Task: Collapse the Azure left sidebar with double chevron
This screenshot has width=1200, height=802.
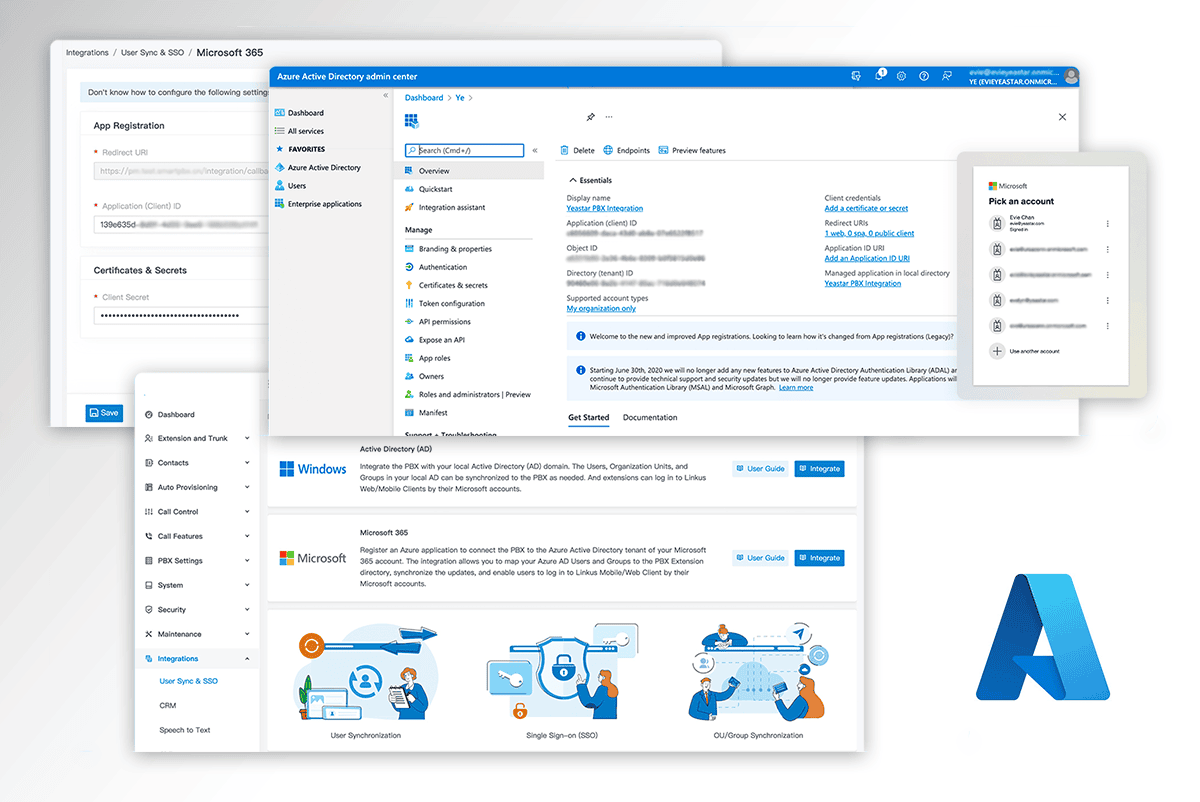Action: [x=386, y=95]
